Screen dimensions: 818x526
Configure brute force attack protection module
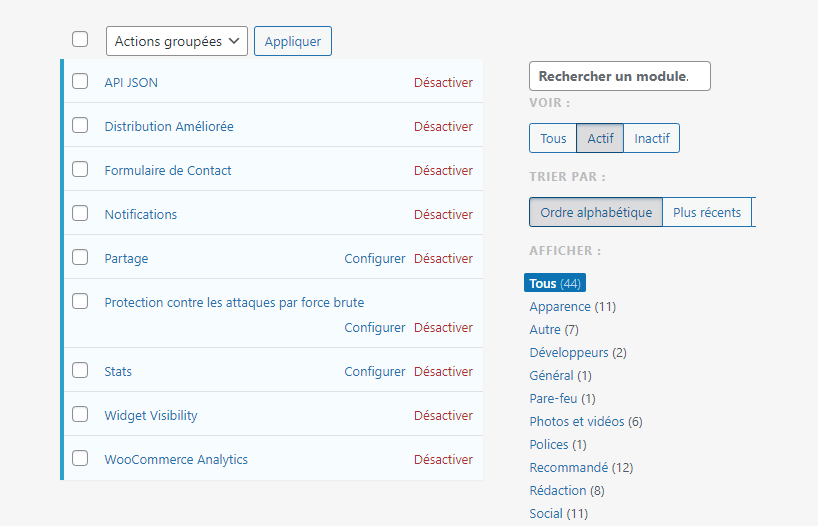(x=375, y=327)
